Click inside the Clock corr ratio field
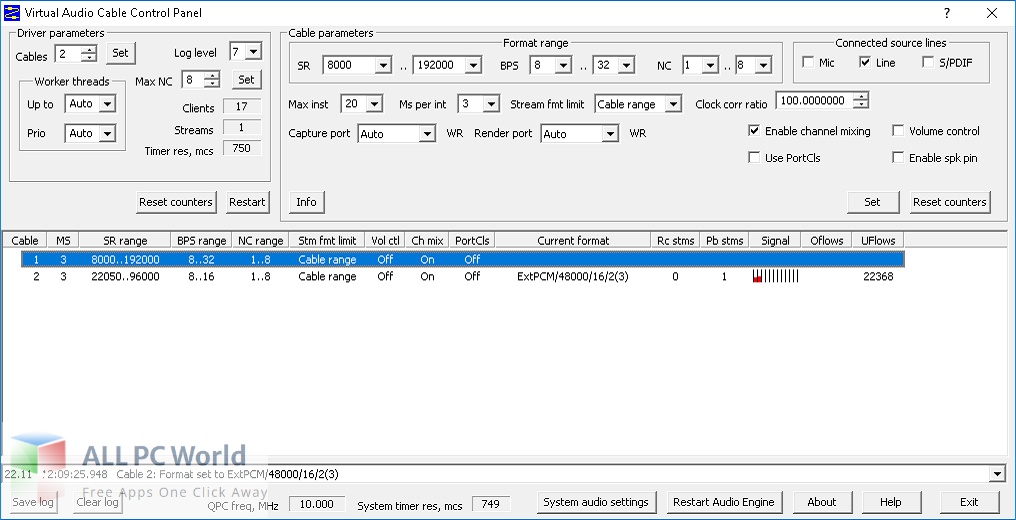 click(x=814, y=100)
